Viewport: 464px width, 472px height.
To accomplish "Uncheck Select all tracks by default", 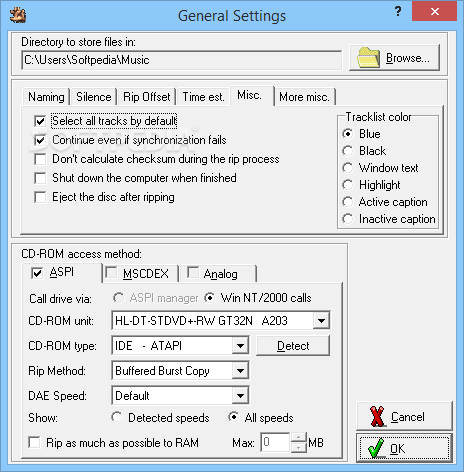I will click(40, 121).
